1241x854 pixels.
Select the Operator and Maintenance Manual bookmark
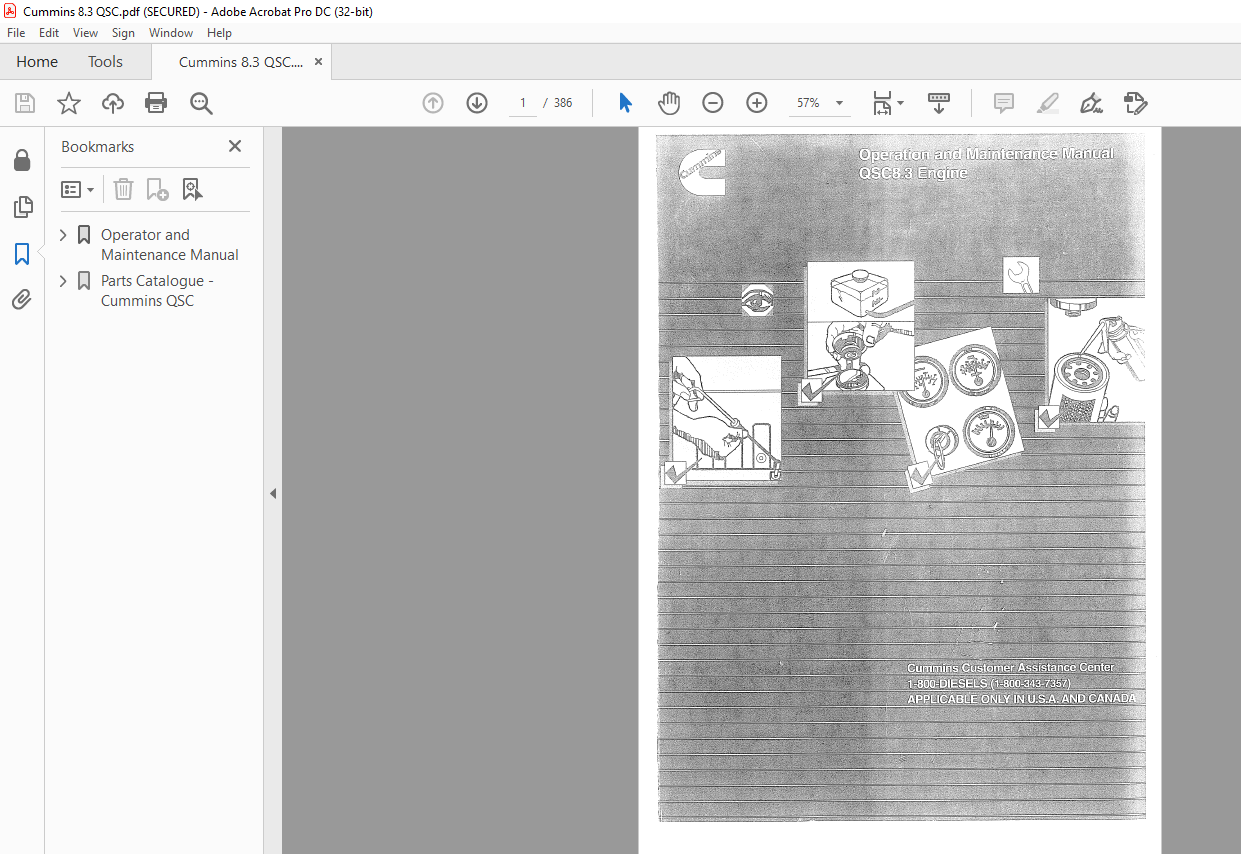pyautogui.click(x=169, y=245)
